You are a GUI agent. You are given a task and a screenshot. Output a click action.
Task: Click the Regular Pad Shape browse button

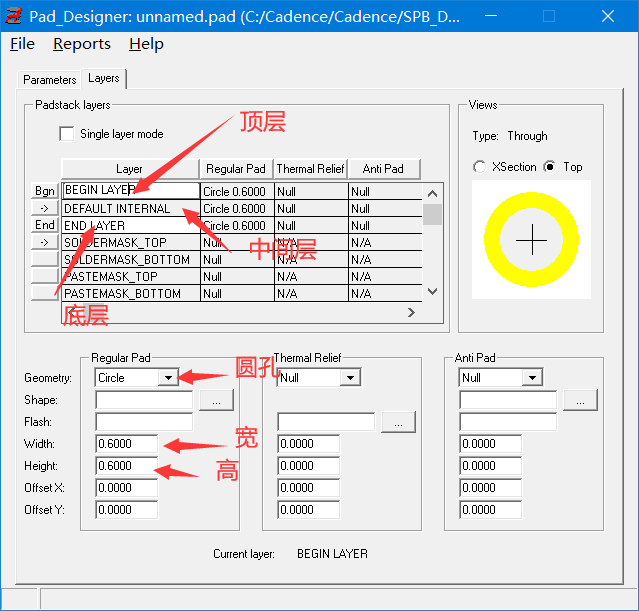(x=215, y=400)
